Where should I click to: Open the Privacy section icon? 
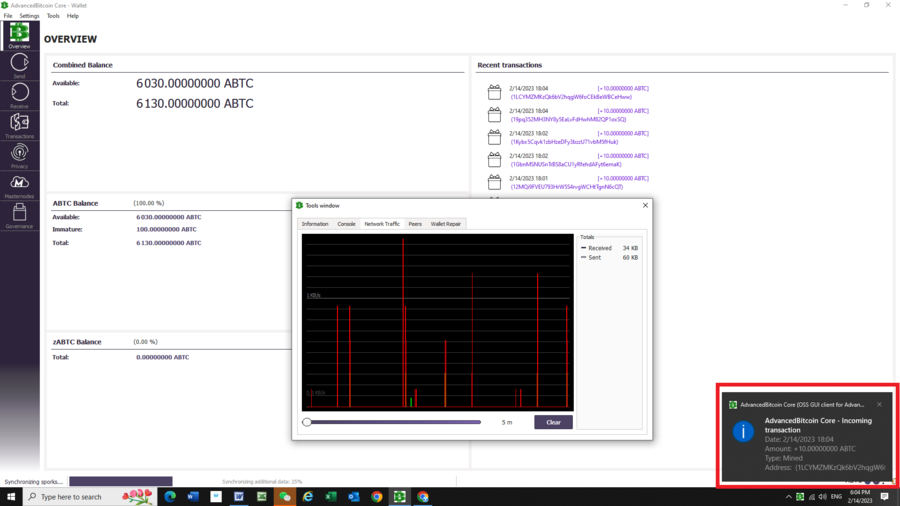19,156
